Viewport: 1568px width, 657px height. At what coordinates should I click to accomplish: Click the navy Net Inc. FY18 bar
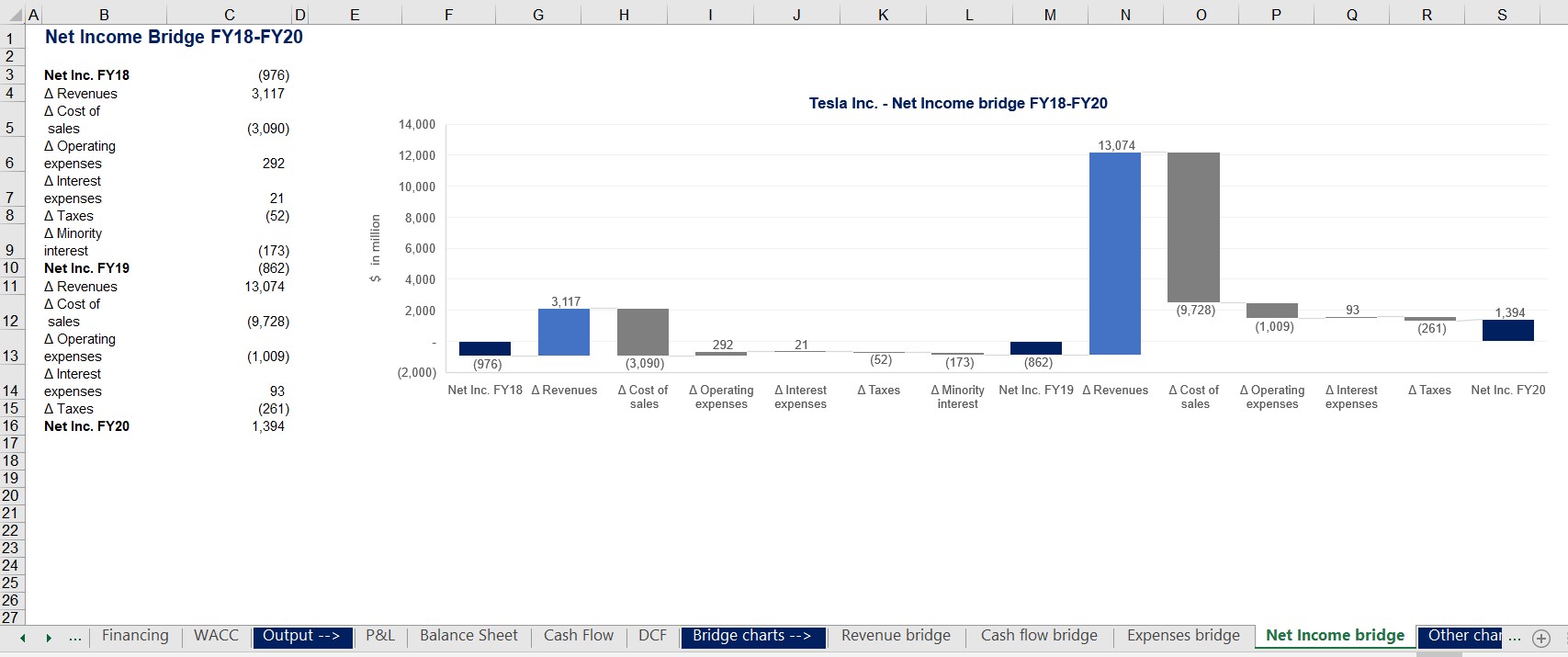[x=485, y=348]
